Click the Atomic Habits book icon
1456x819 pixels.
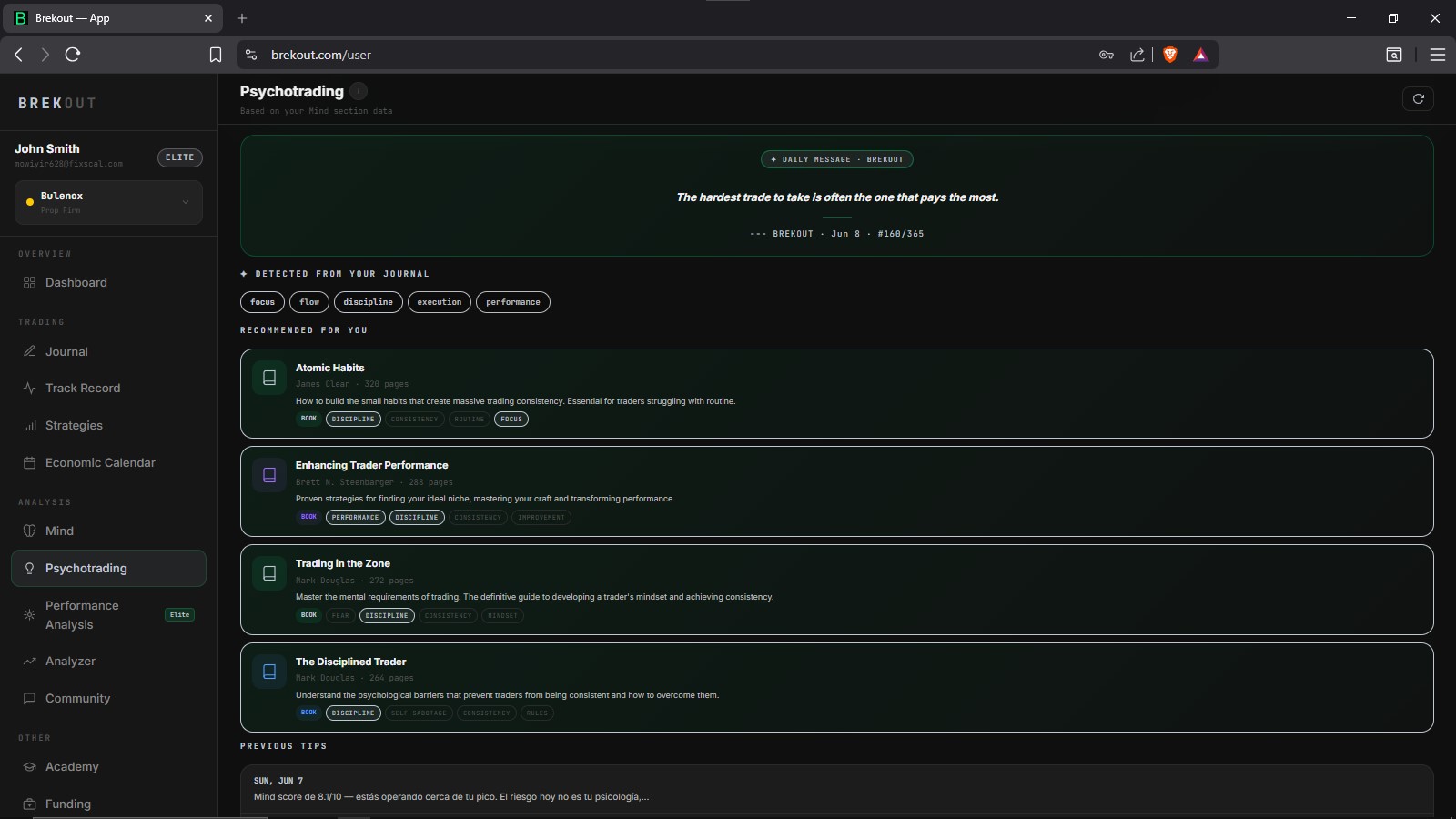tap(269, 378)
